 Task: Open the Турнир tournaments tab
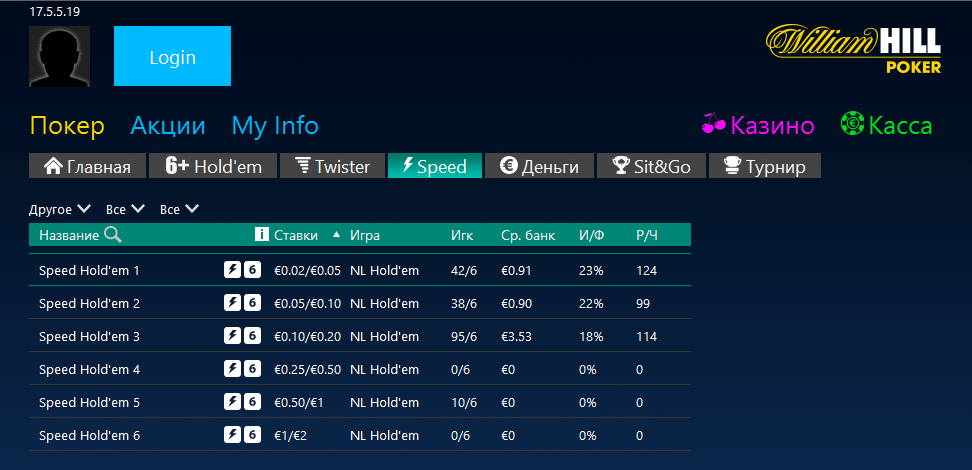tap(765, 166)
